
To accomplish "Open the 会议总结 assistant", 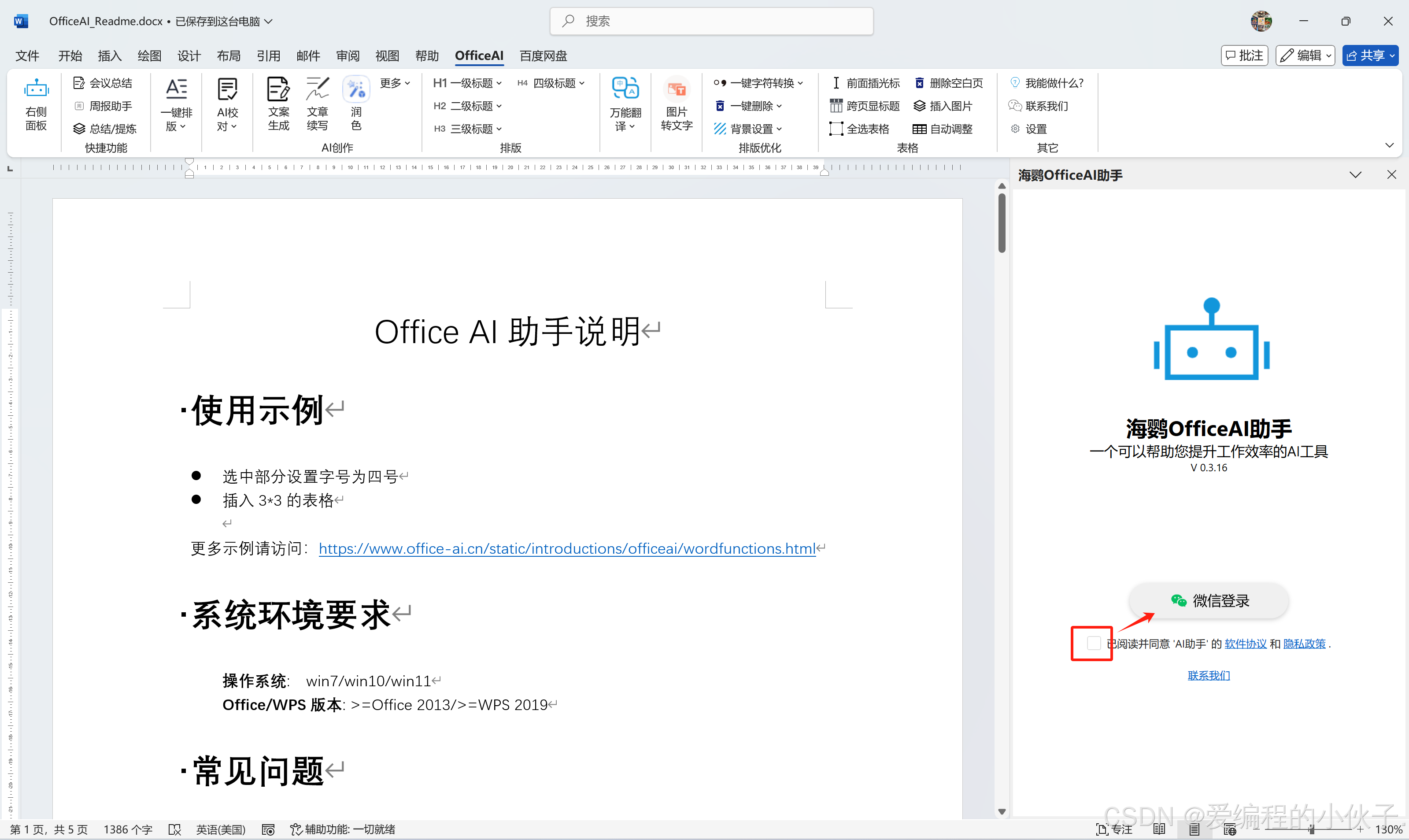I will point(104,83).
